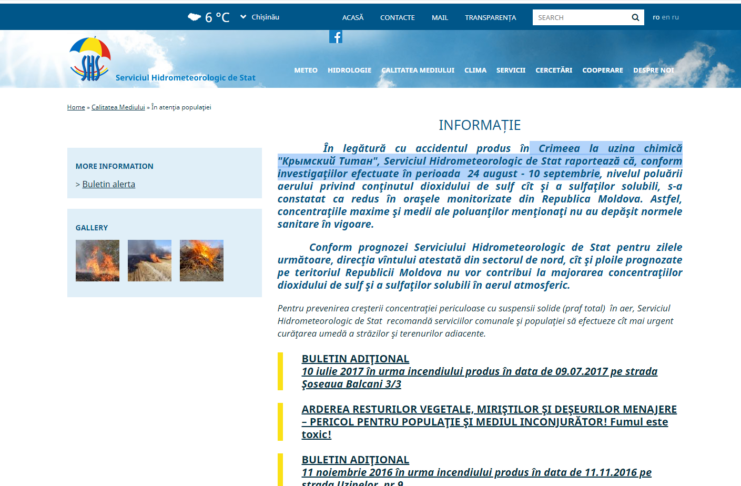The height and width of the screenshot is (486, 741).
Task: Open the CALITATEA MEDIULUI navigation menu
Action: (418, 70)
